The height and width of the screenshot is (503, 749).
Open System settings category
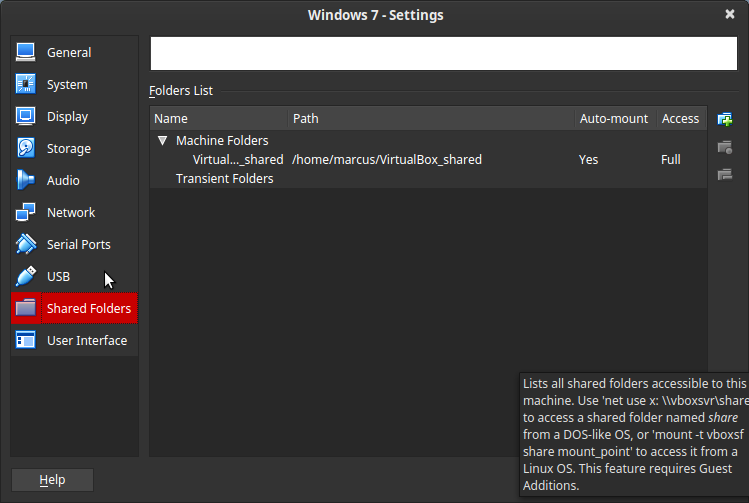(x=66, y=85)
